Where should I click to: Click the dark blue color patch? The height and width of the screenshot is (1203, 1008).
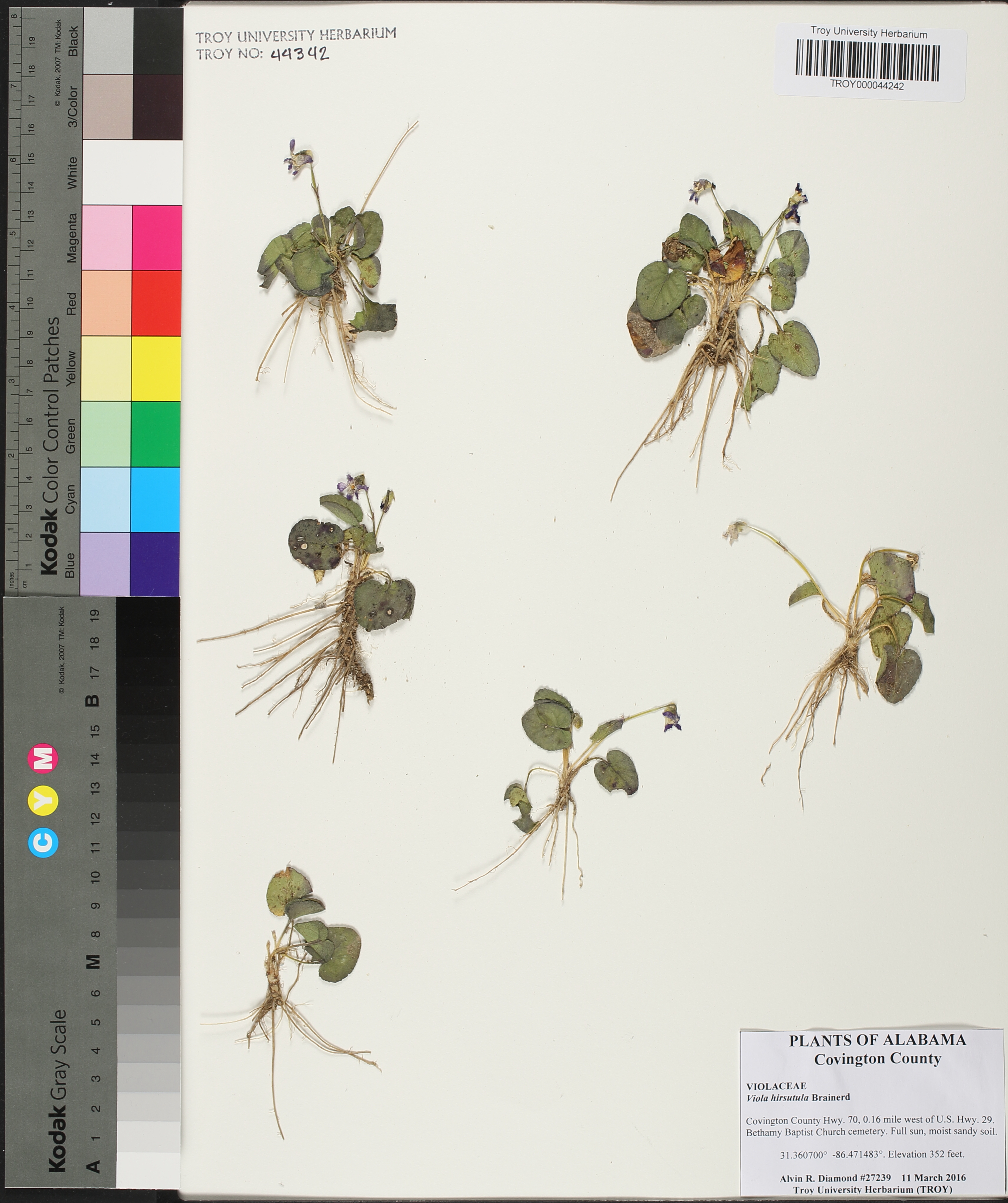pyautogui.click(x=155, y=564)
